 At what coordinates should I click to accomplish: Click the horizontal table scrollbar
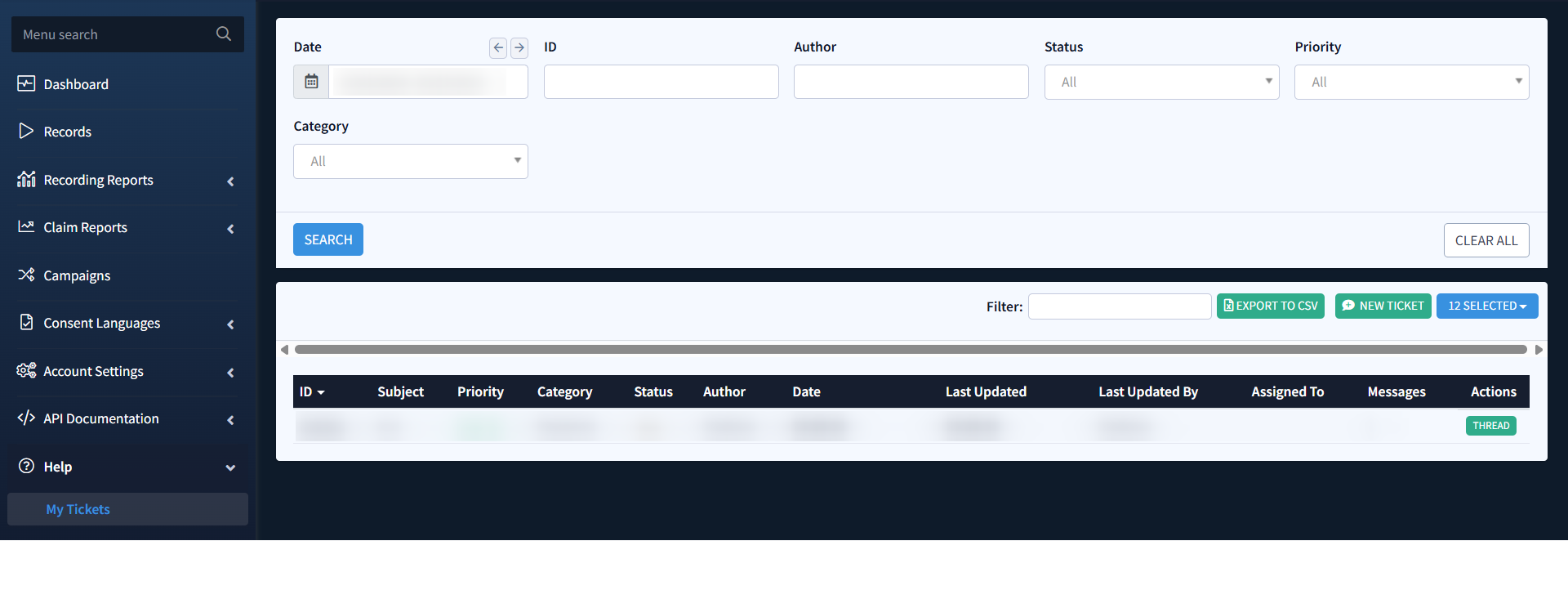(x=910, y=350)
